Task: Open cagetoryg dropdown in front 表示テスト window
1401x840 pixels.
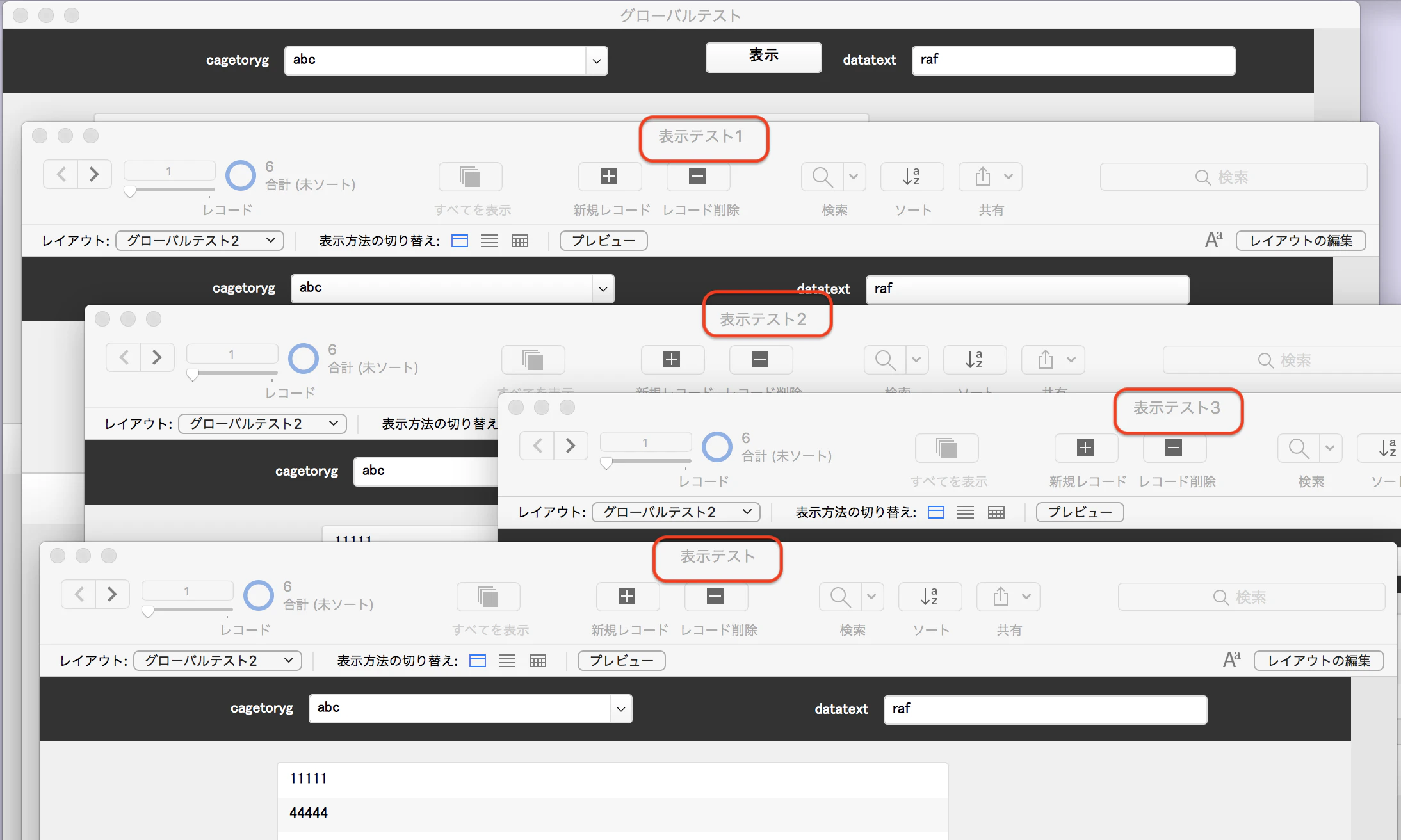Action: coord(620,709)
